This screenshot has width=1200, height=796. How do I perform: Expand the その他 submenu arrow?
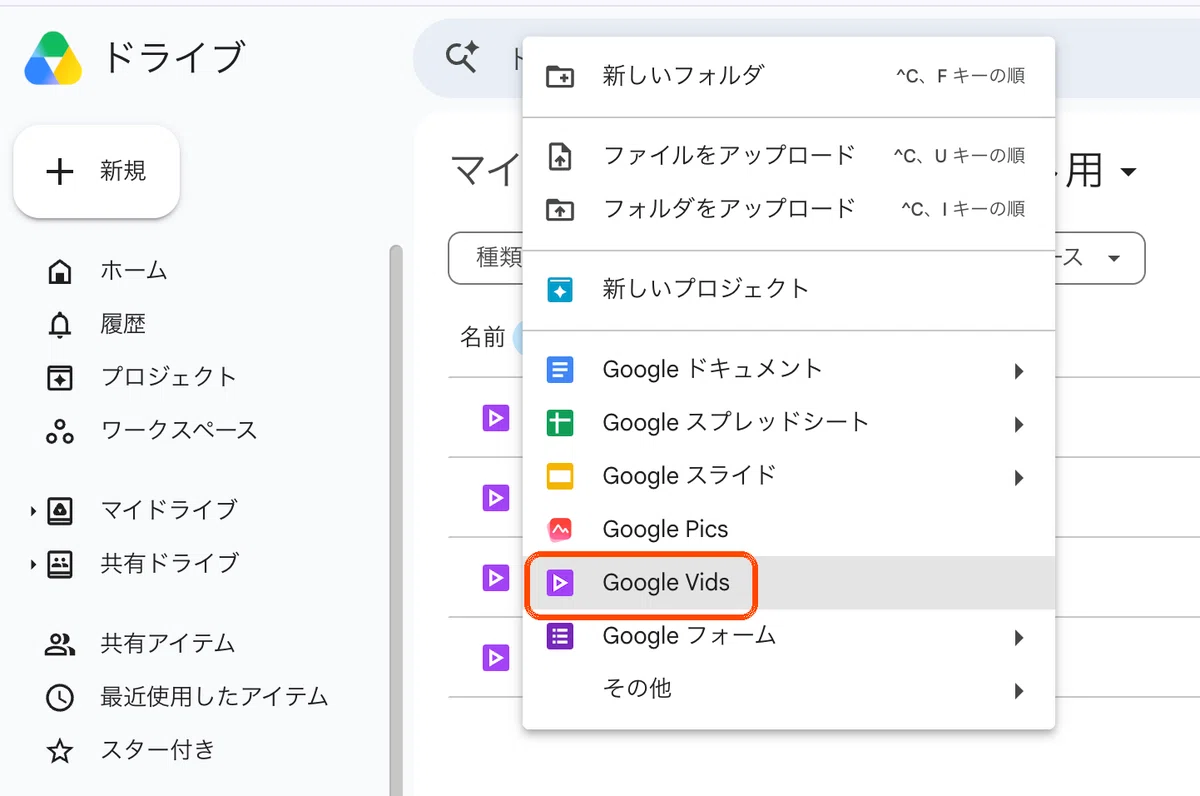click(x=1019, y=690)
